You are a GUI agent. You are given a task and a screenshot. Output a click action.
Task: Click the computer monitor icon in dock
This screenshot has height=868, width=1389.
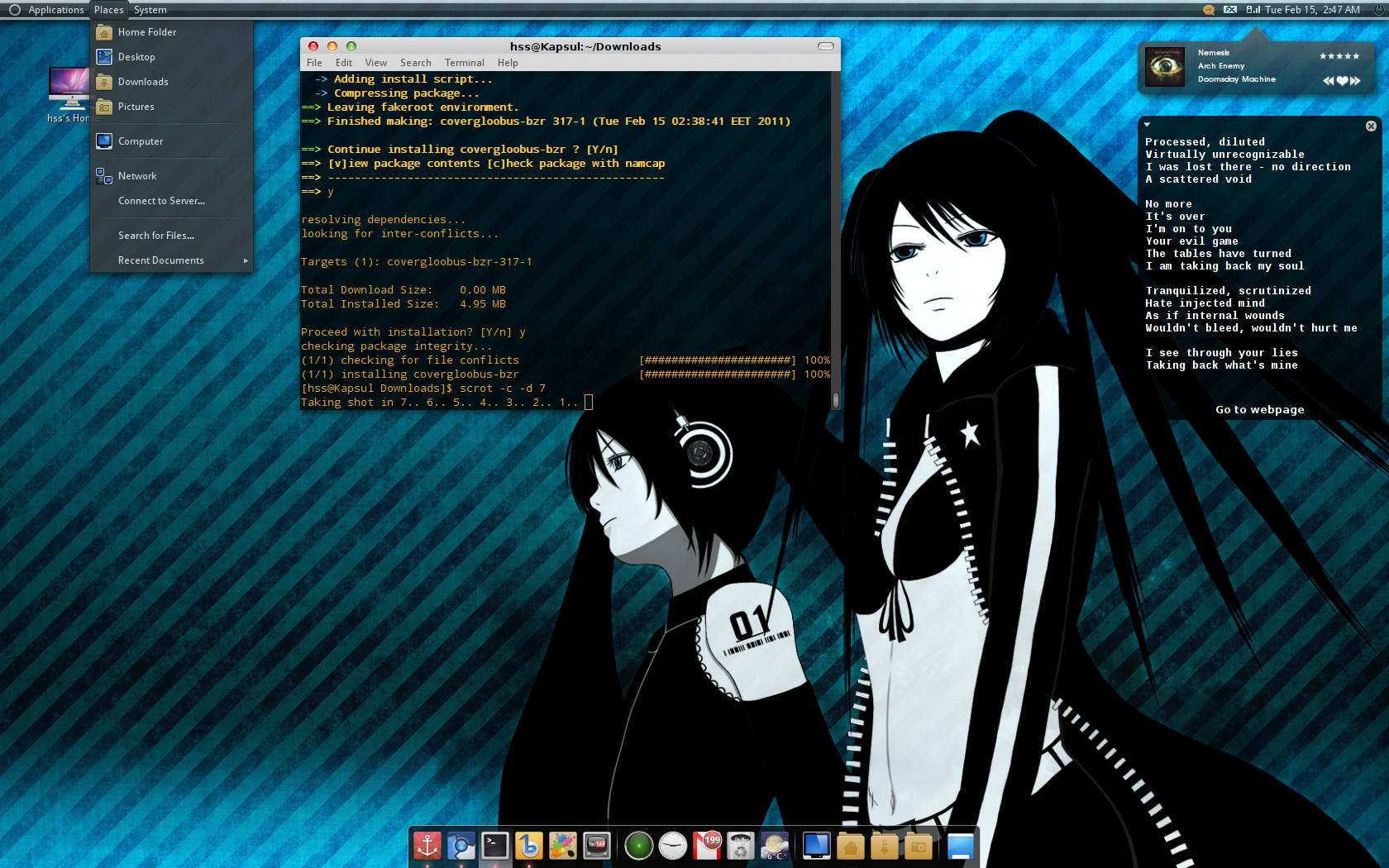coord(816,846)
